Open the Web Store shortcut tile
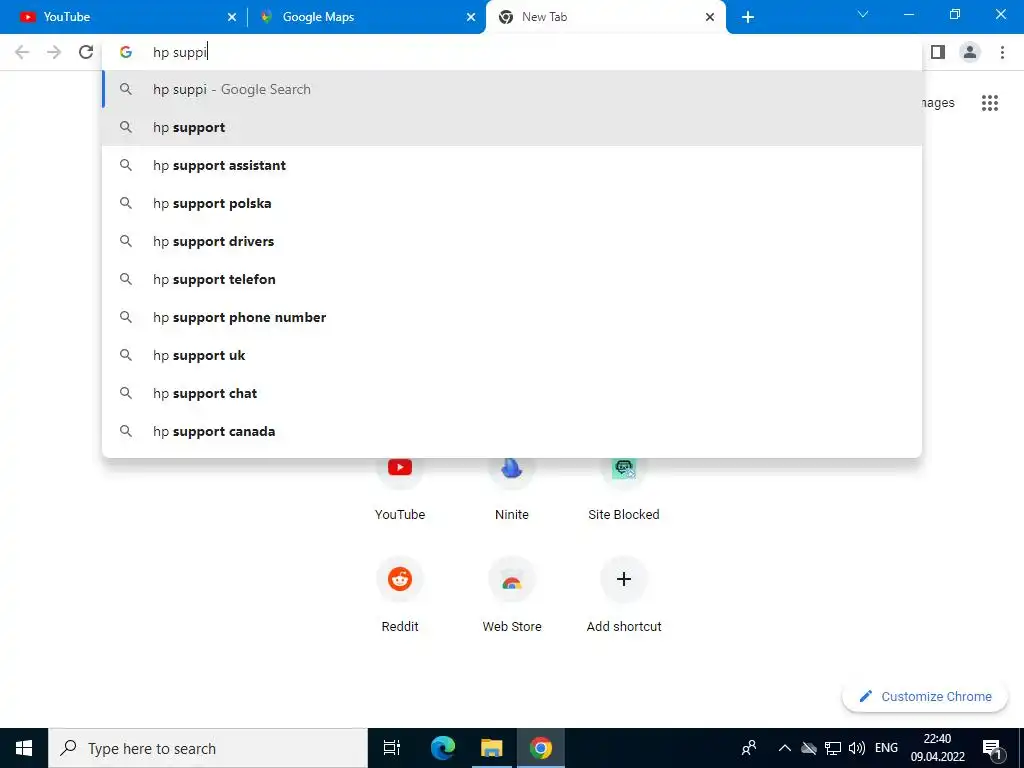Screen dimensions: 1024x768 pyautogui.click(x=512, y=593)
